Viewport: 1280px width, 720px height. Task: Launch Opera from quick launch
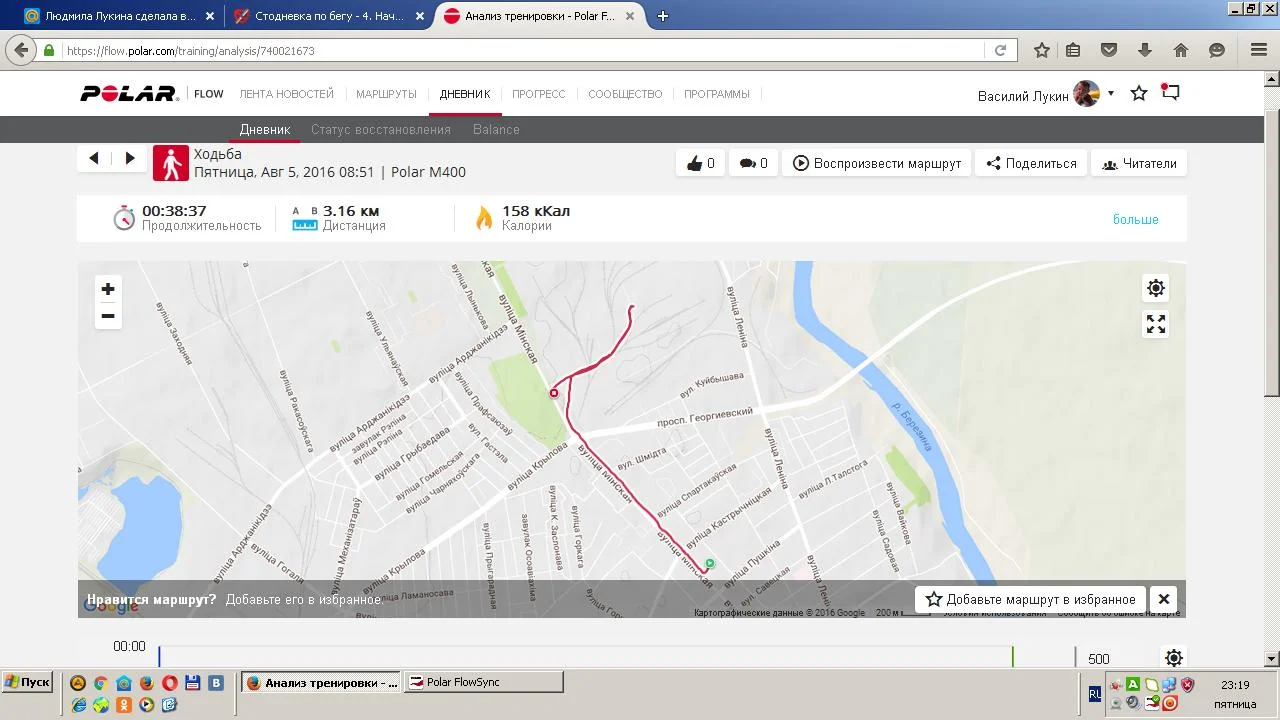pos(170,683)
